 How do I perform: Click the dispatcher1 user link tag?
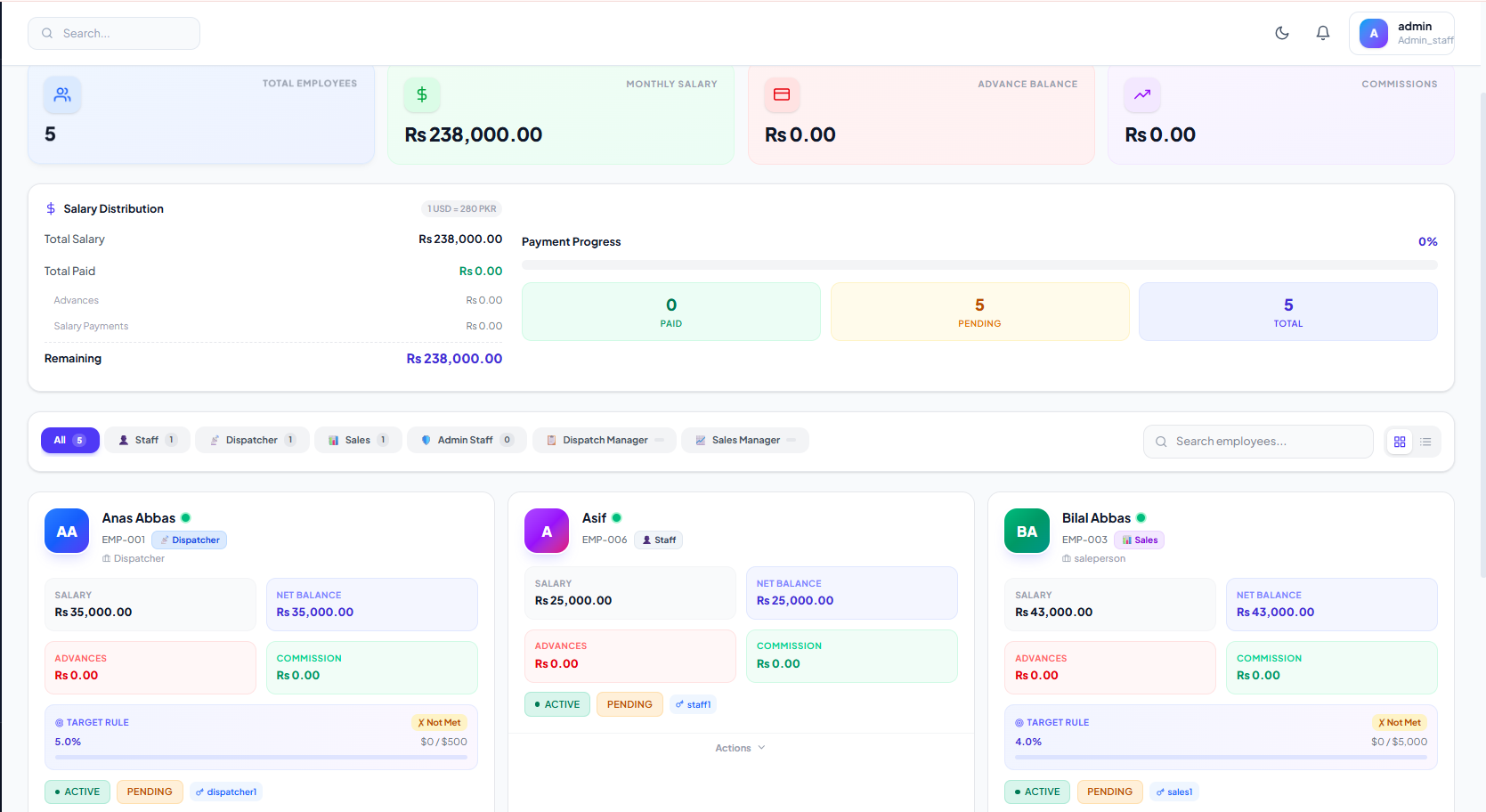226,792
